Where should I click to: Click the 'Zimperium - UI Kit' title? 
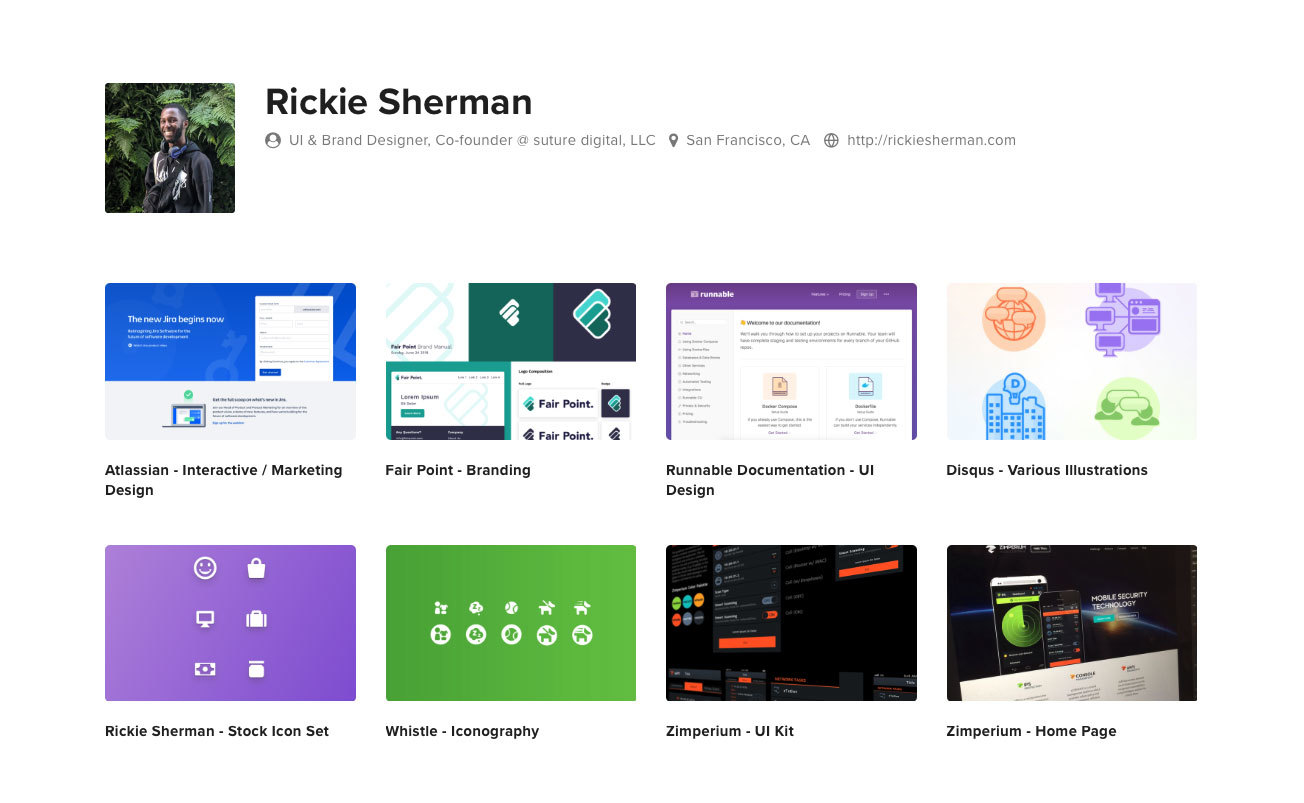[x=730, y=731]
